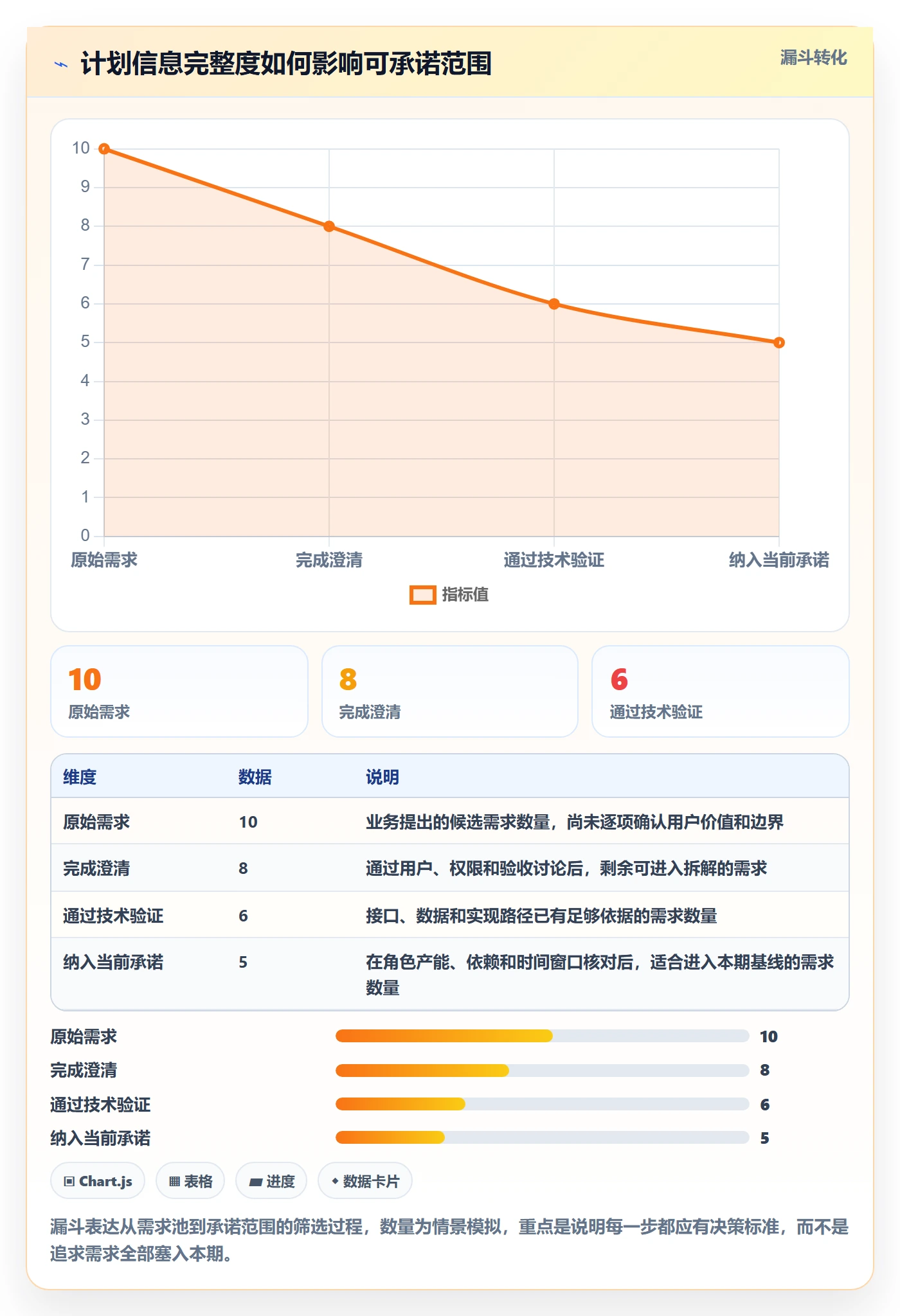This screenshot has height=1316, width=900.
Task: Click the lightning icon beside the title
Action: 61,64
